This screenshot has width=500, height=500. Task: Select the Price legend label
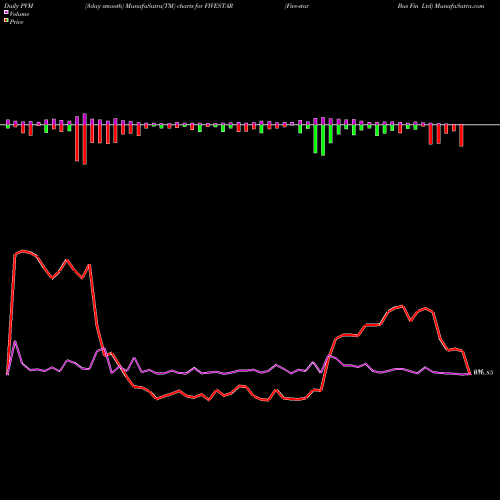(16, 22)
